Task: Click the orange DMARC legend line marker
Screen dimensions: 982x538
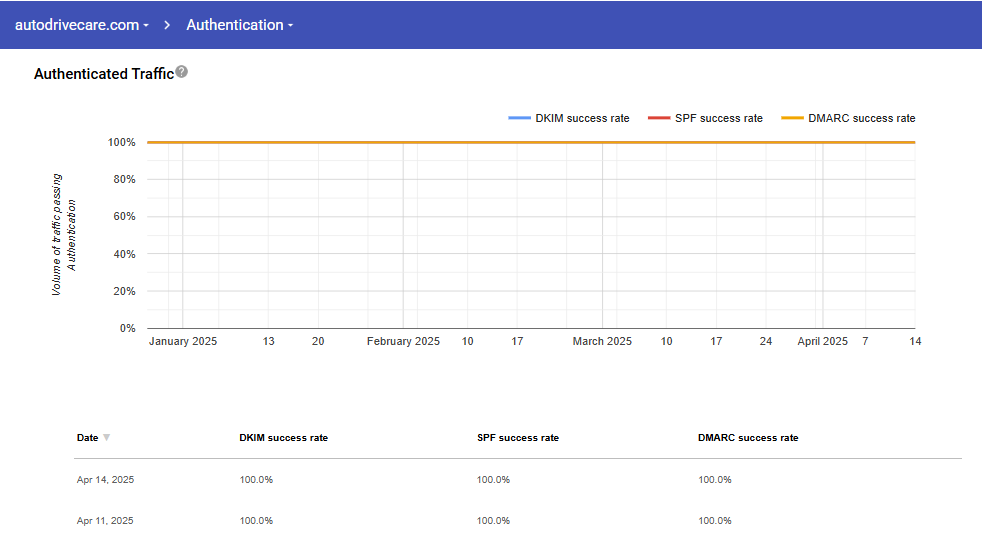Action: click(x=792, y=118)
